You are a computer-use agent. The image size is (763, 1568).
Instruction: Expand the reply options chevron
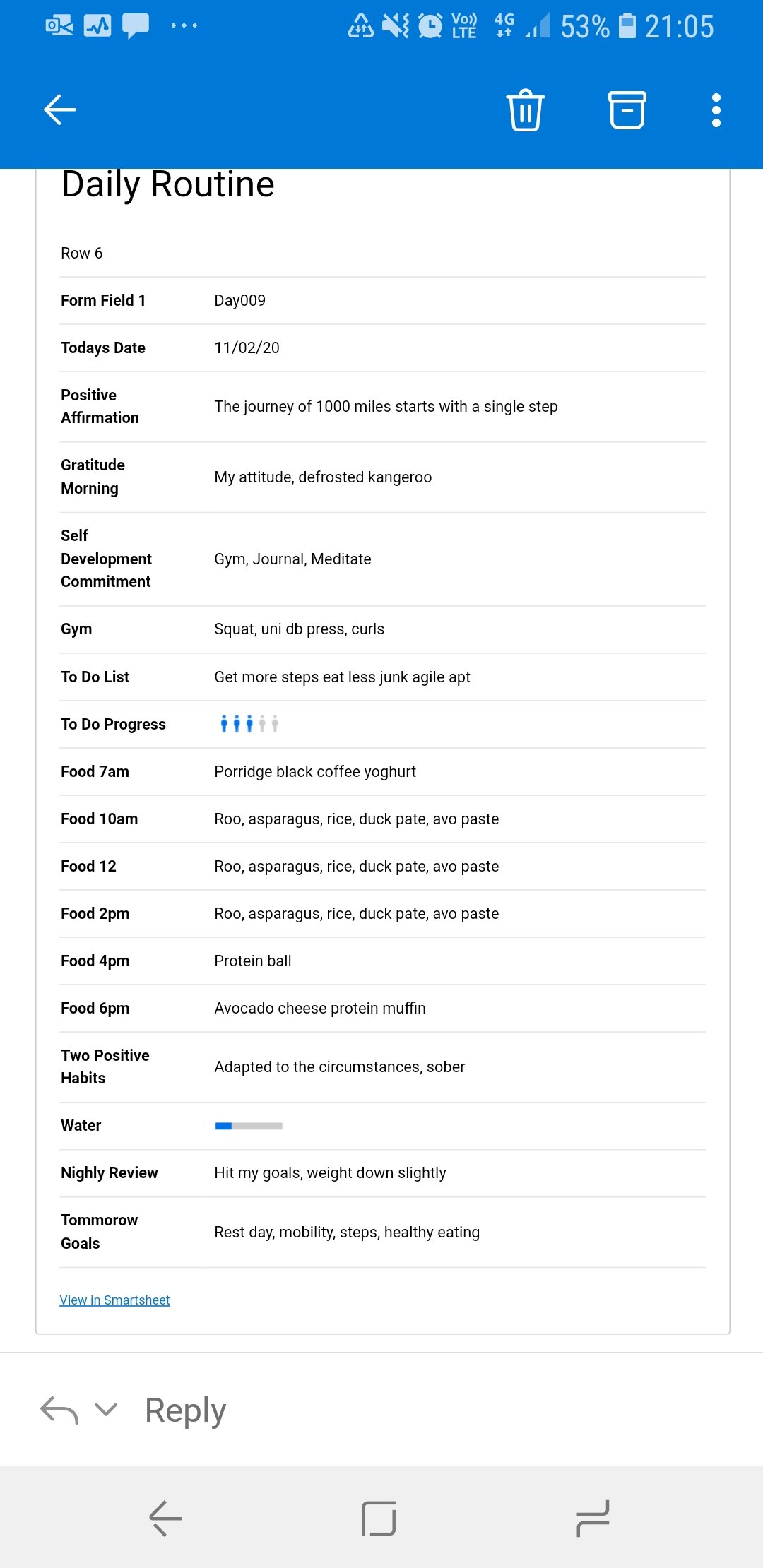click(106, 1410)
